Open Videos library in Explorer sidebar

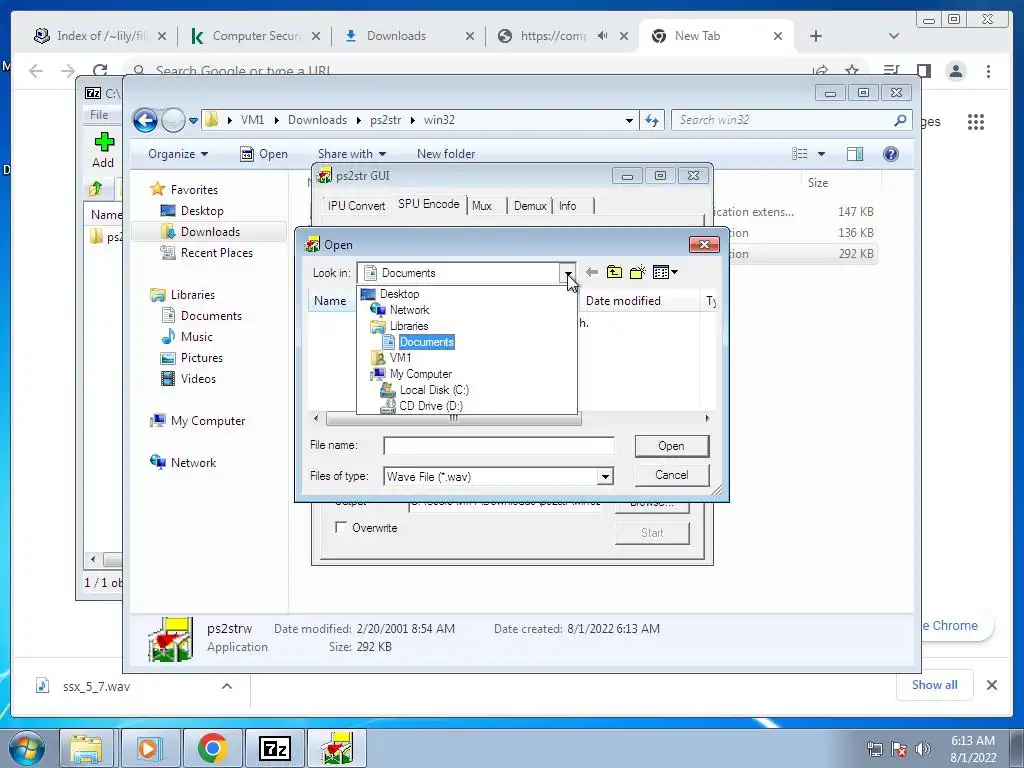(x=198, y=379)
